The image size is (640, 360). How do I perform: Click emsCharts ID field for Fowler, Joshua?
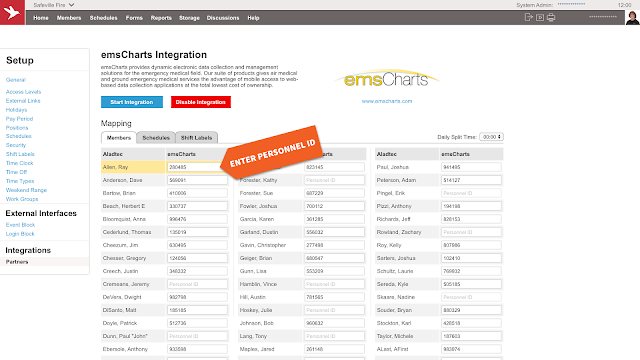coord(334,206)
